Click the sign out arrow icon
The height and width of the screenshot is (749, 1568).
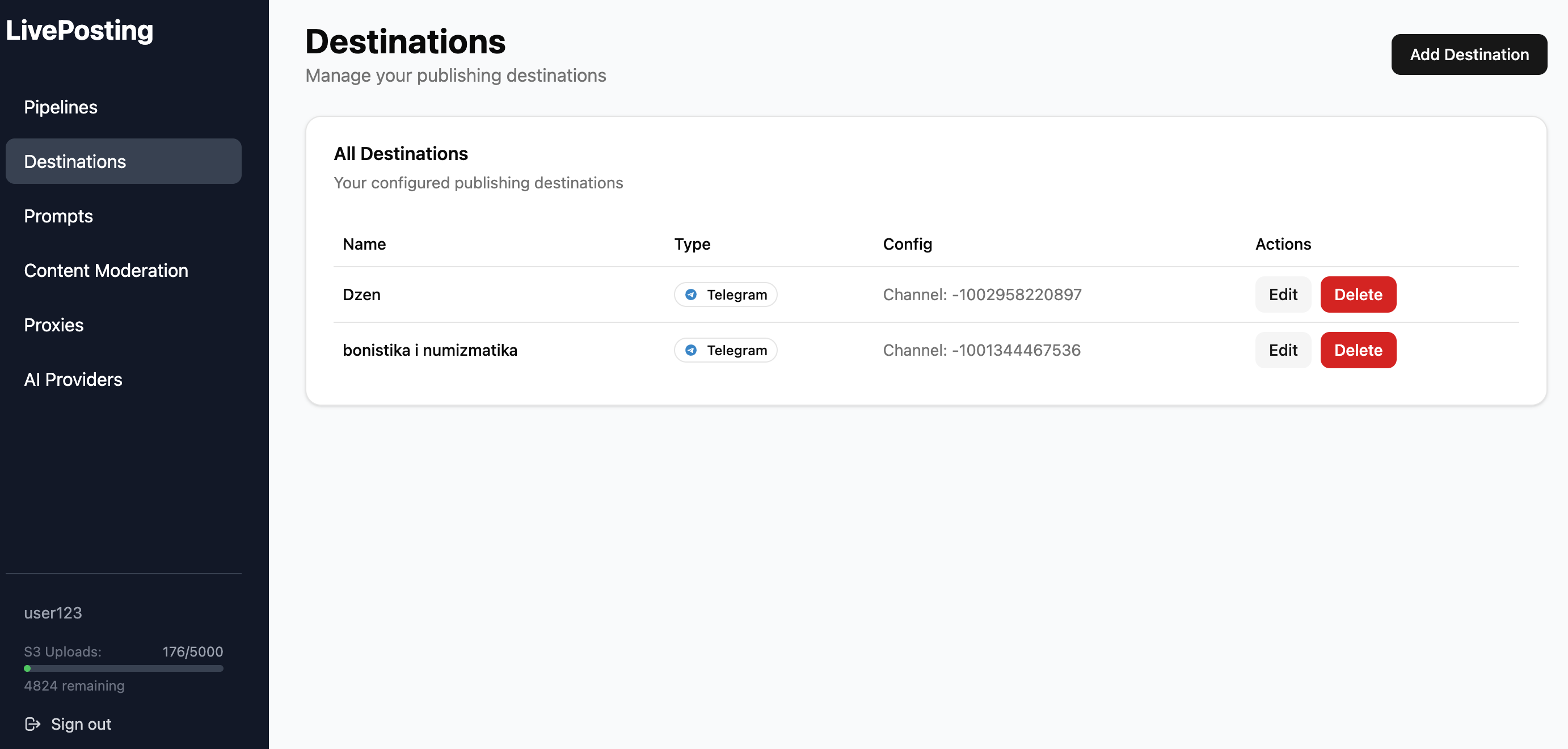coord(32,724)
